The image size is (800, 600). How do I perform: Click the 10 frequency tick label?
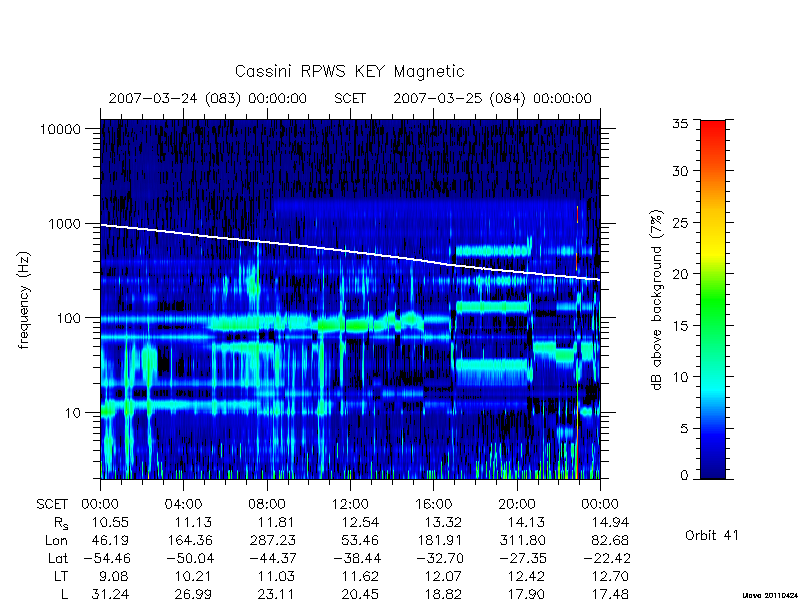pos(73,413)
